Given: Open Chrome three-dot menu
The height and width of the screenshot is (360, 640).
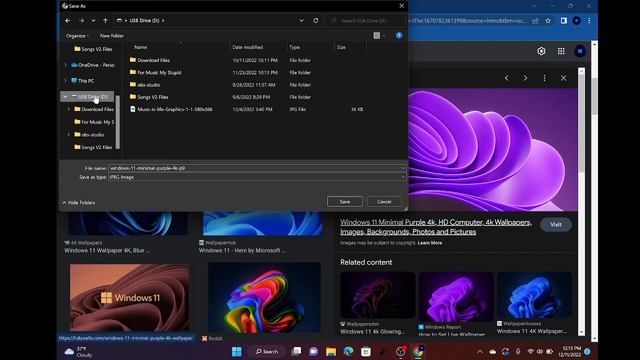Looking at the screenshot, I should pos(589,21).
